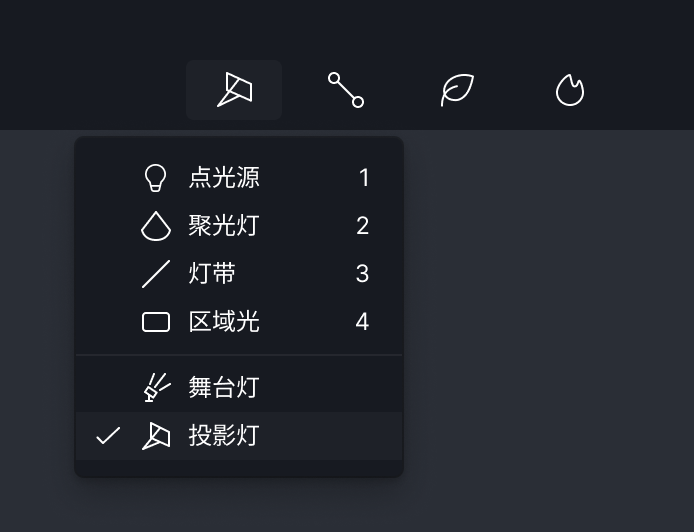
Task: Click the rectangle icon beside 区域光
Action: click(x=155, y=322)
